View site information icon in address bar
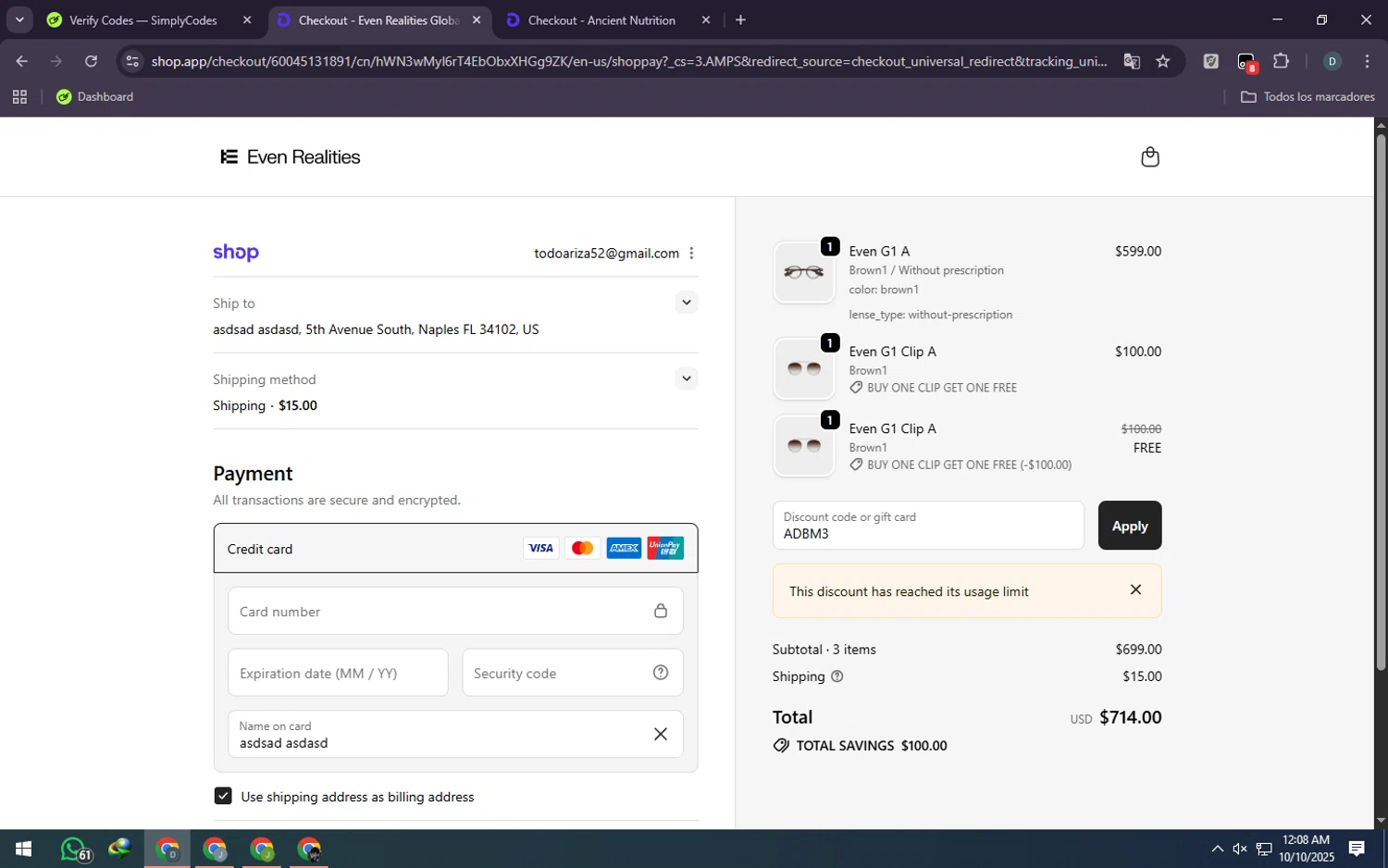The image size is (1388, 868). click(132, 61)
